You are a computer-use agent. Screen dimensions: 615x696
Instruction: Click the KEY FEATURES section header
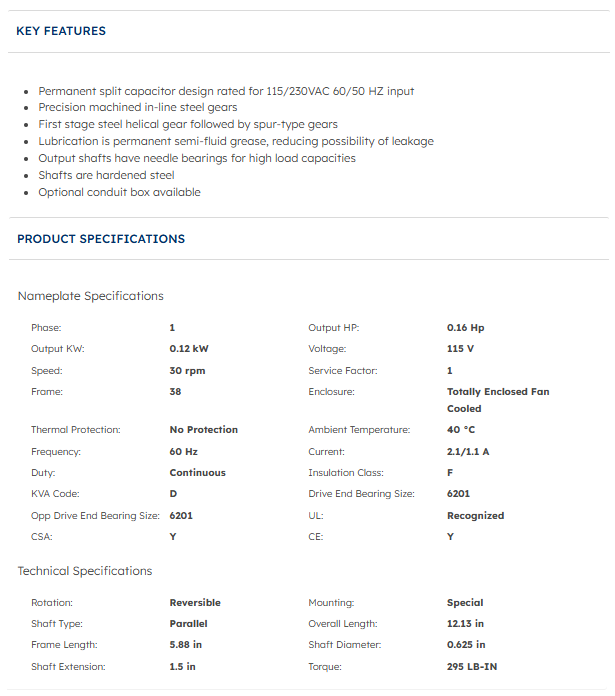click(x=61, y=31)
